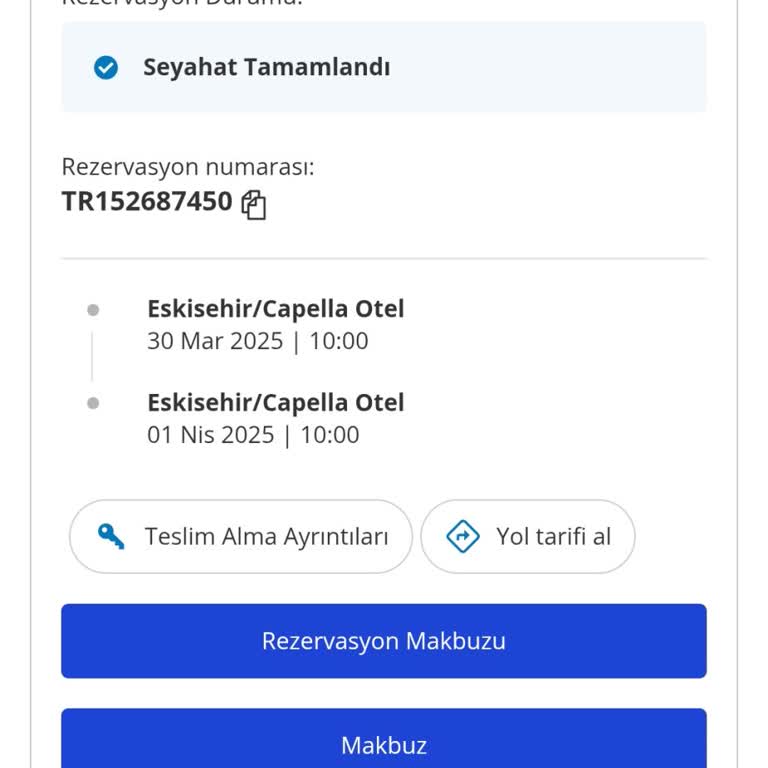Copy the reservation number with the copy icon

pyautogui.click(x=254, y=205)
